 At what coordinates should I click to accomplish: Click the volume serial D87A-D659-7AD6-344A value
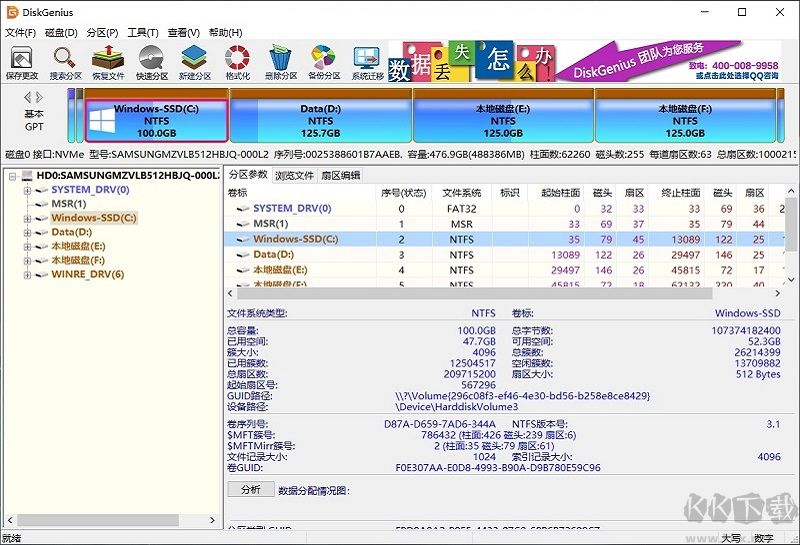click(x=440, y=424)
